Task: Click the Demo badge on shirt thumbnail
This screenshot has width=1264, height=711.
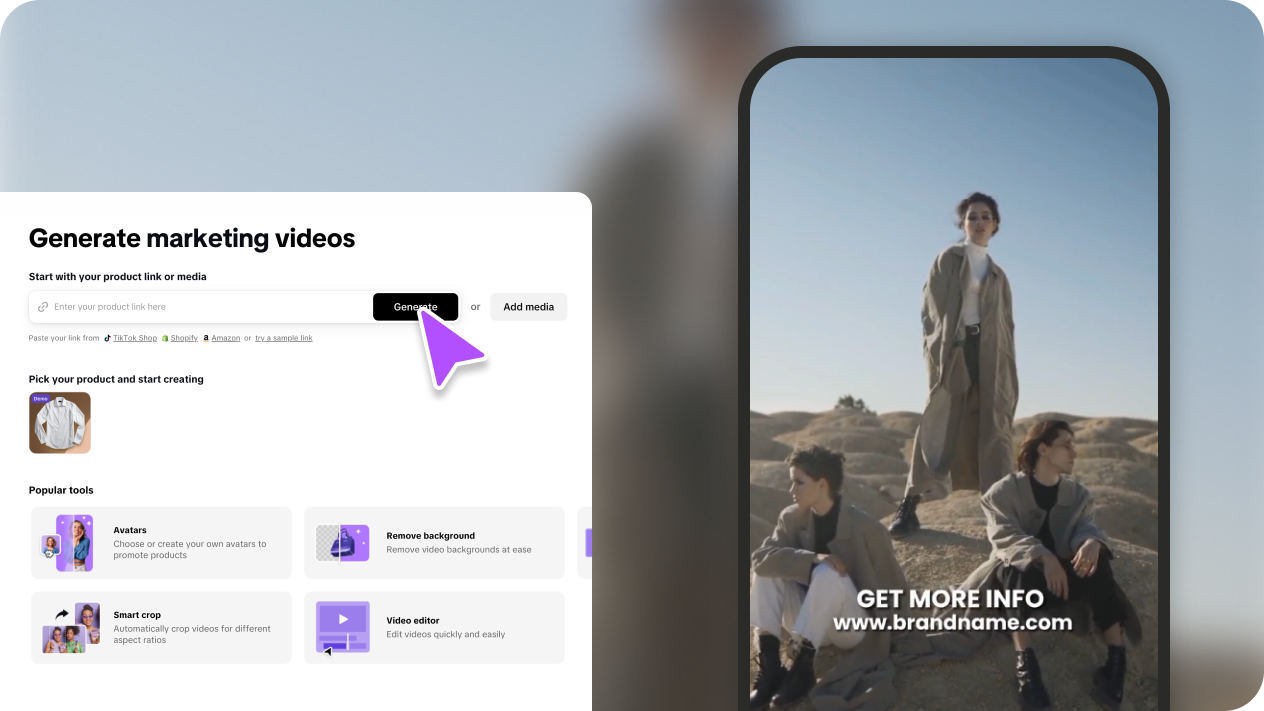Action: point(40,398)
